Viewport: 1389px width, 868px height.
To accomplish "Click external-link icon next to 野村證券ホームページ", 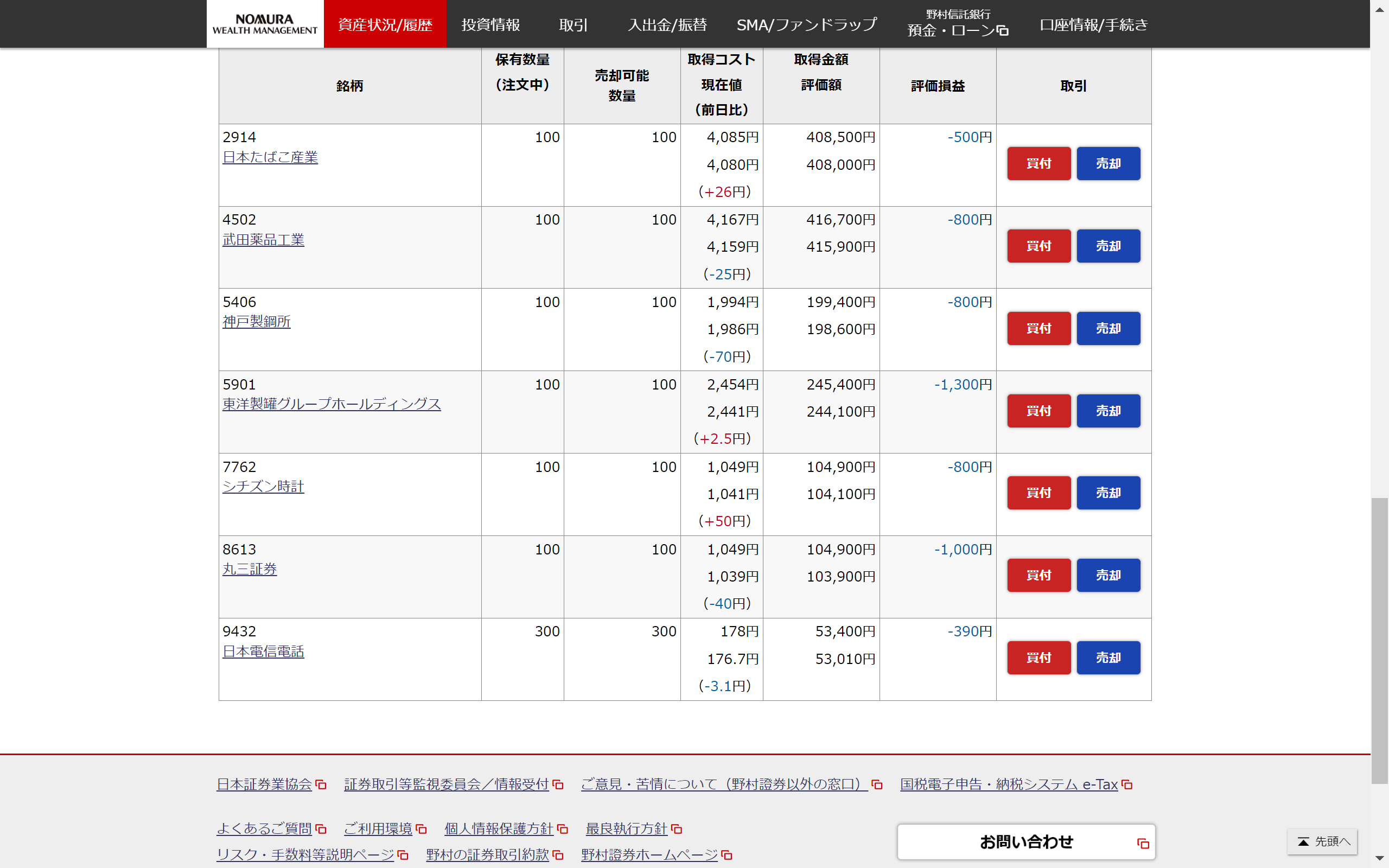I will coord(727,856).
